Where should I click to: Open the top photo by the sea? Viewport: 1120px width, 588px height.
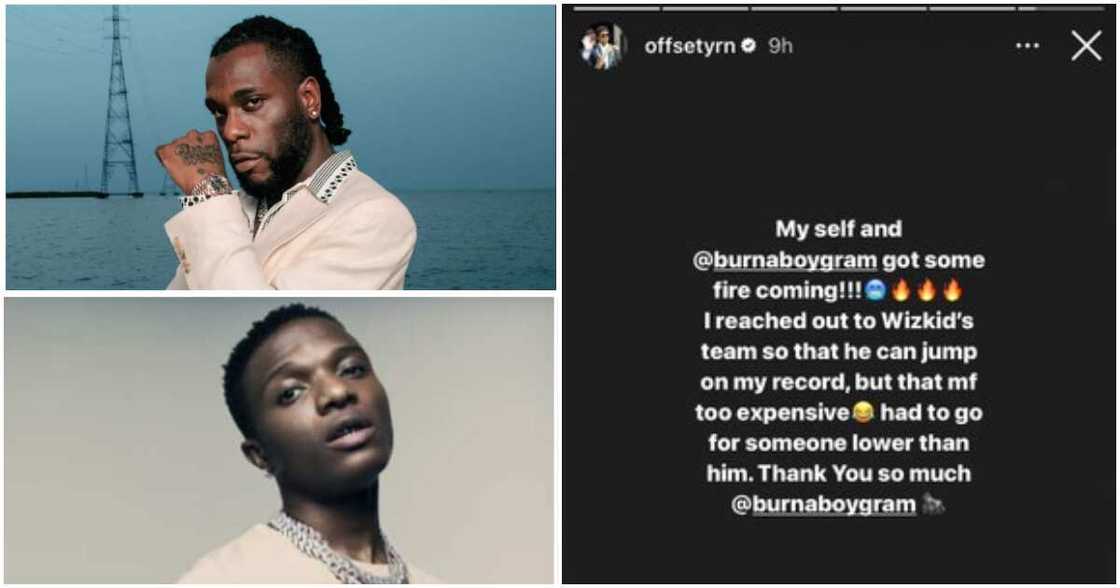(x=281, y=147)
